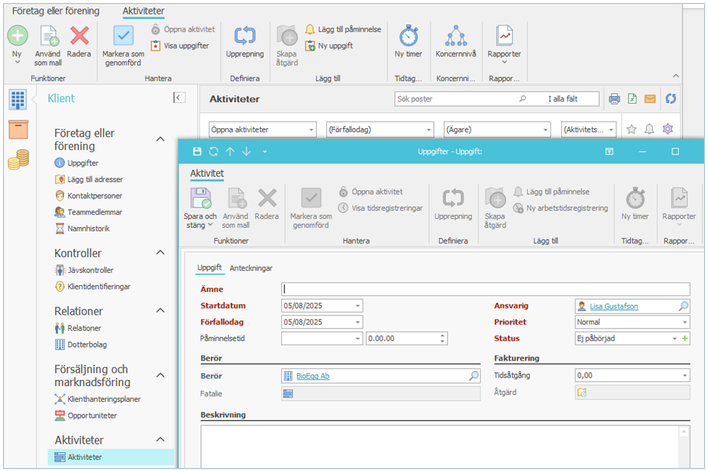Image resolution: width=708 pixels, height=471 pixels.
Task: Expand the Prioritet Normal dropdown
Action: coord(632,322)
